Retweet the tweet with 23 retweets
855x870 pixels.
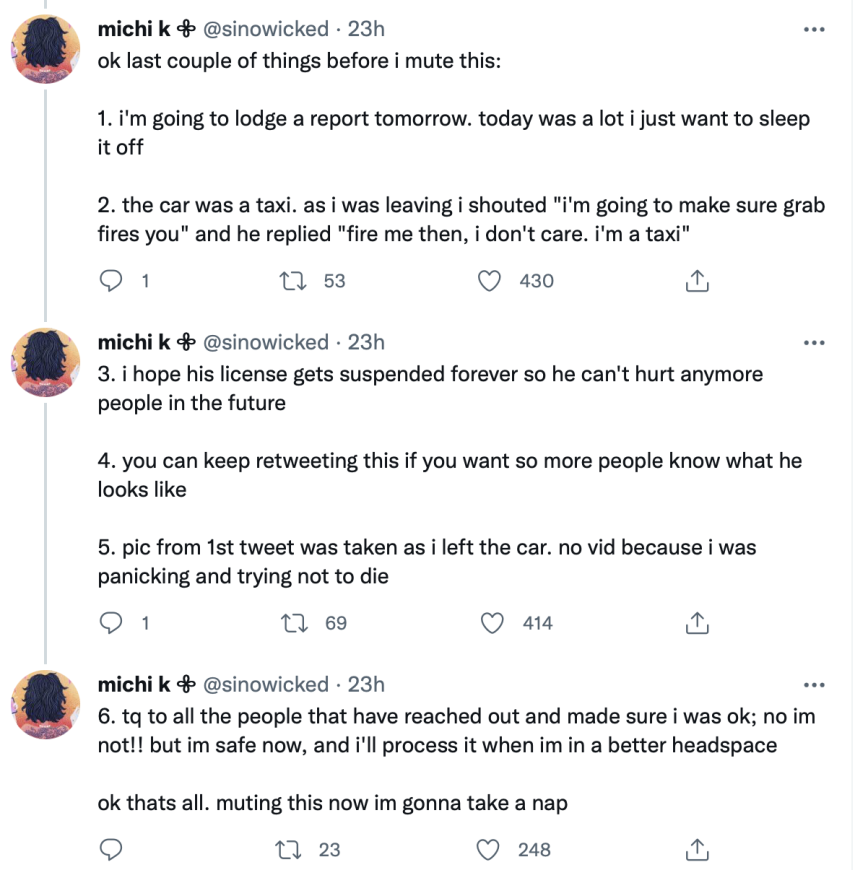(x=289, y=849)
